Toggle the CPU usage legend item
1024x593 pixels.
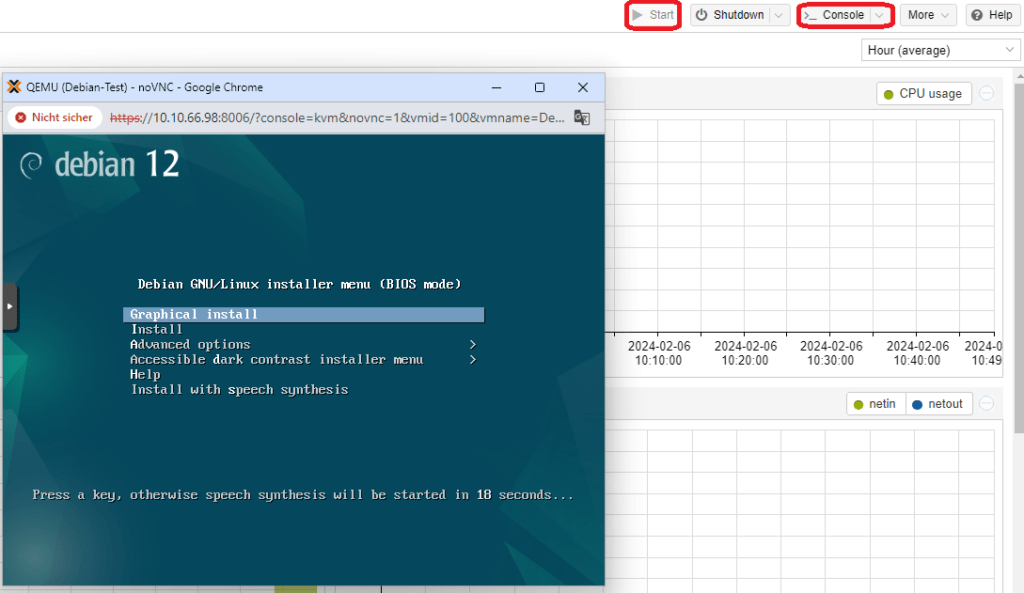tap(923, 94)
